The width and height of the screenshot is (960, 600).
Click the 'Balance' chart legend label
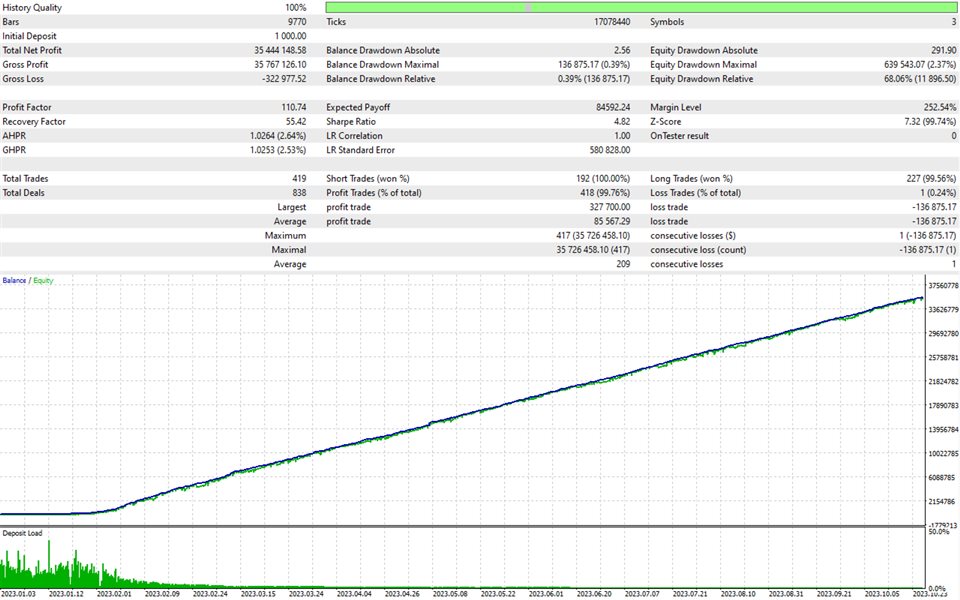click(14, 280)
